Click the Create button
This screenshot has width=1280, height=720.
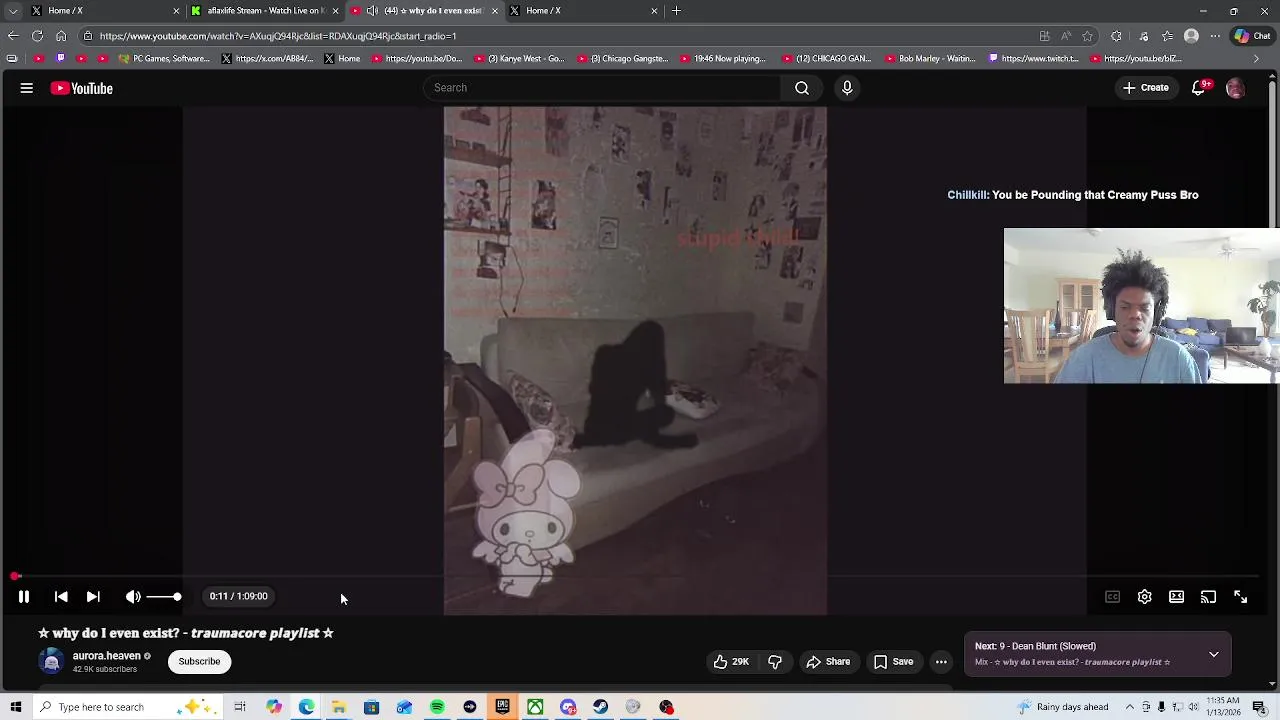click(x=1145, y=88)
